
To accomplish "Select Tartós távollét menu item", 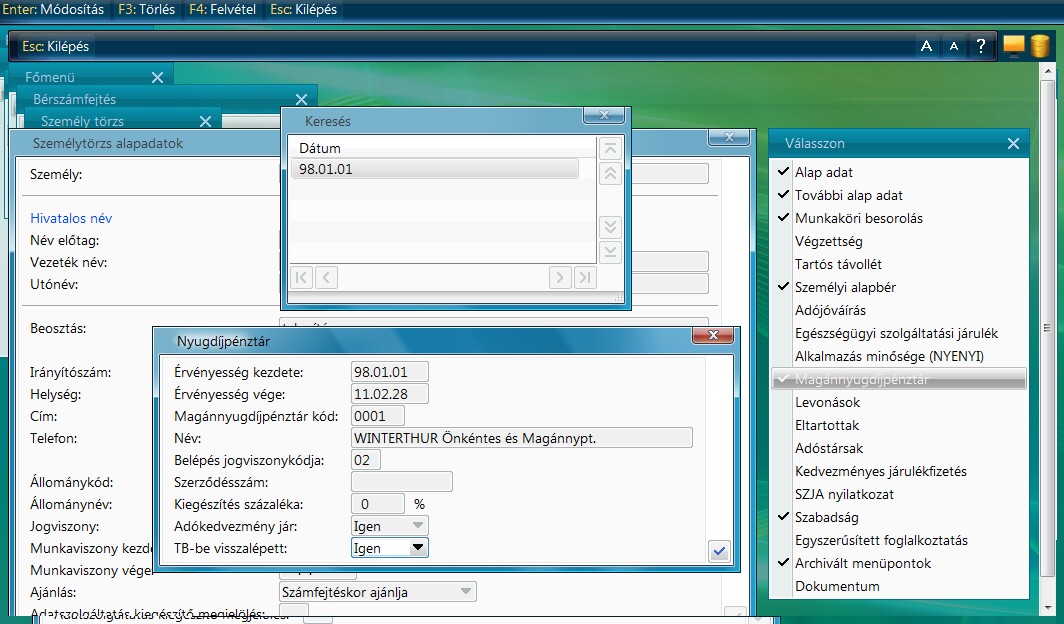I will tap(898, 265).
